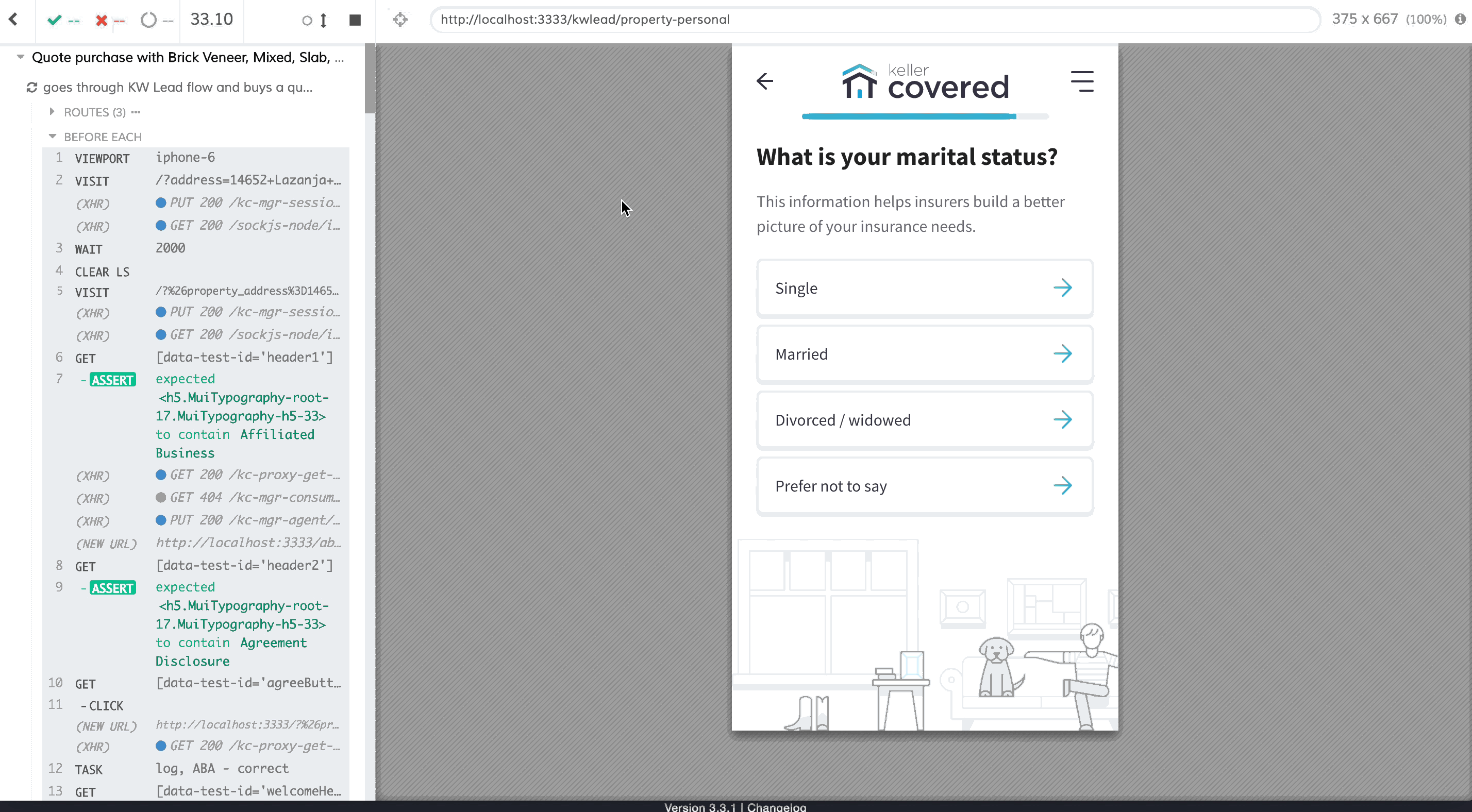Choose Divorced / widowed option
The image size is (1472, 812).
[x=924, y=420]
